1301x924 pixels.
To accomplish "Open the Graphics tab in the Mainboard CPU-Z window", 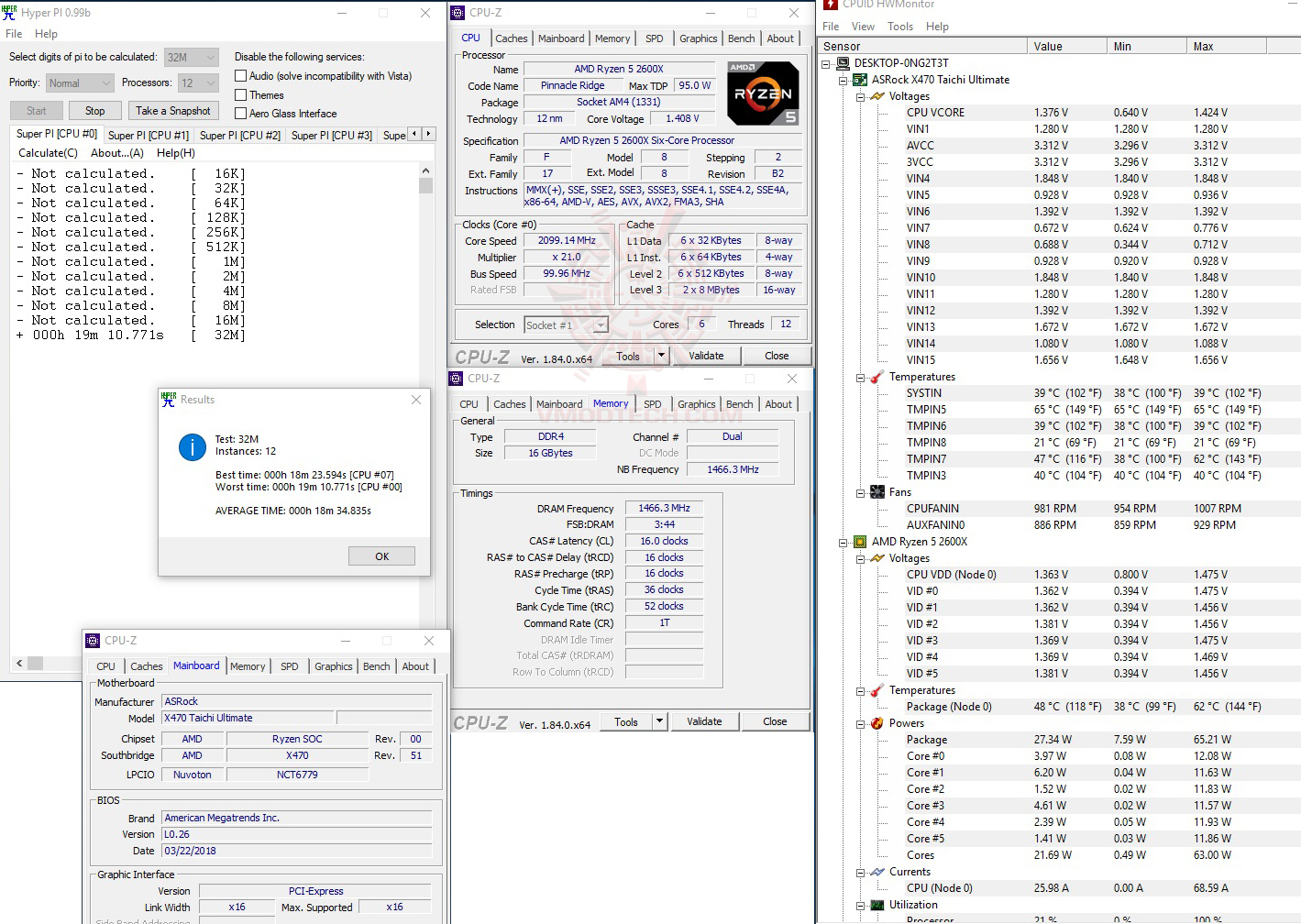I will tap(334, 666).
